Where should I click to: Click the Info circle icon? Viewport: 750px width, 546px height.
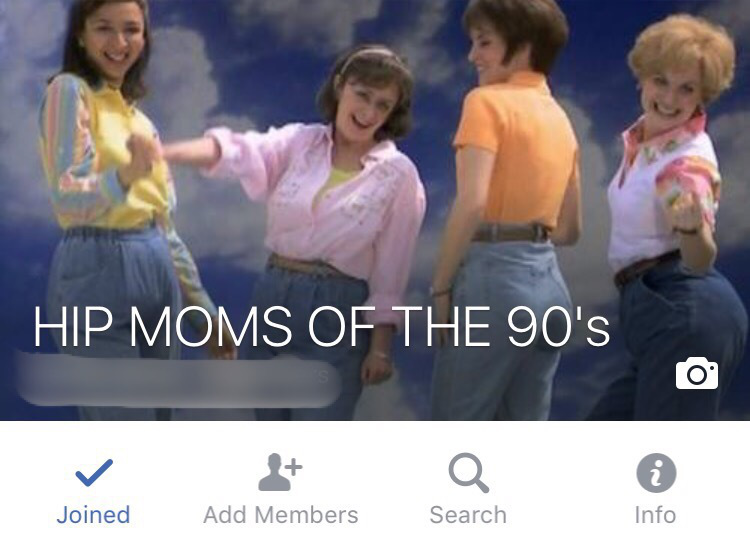[656, 473]
